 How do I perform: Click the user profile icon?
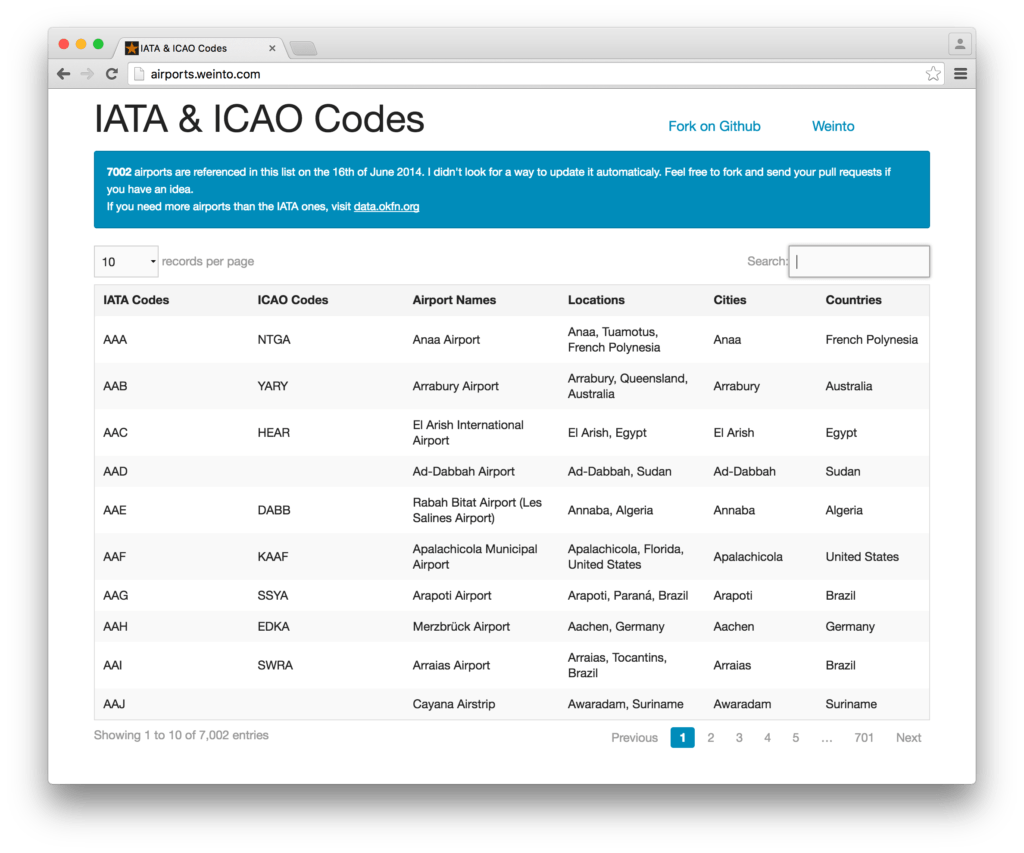tap(959, 44)
